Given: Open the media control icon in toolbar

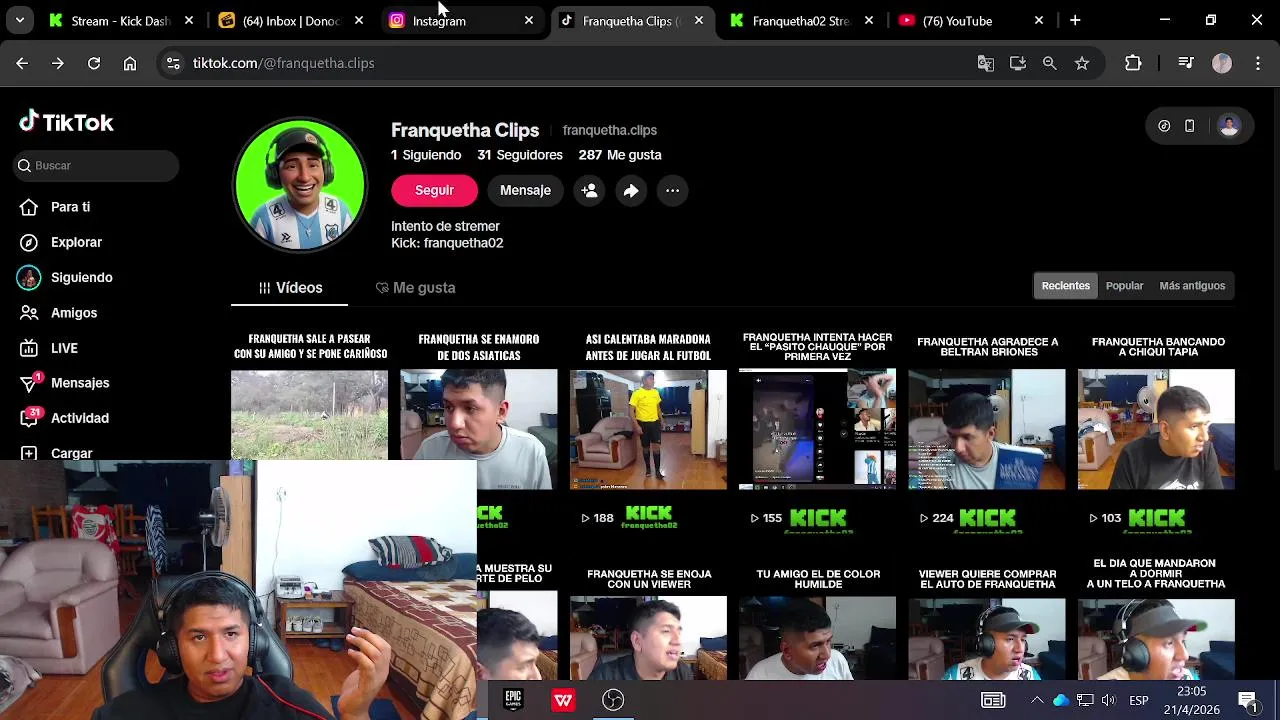Looking at the screenshot, I should click(x=1186, y=63).
